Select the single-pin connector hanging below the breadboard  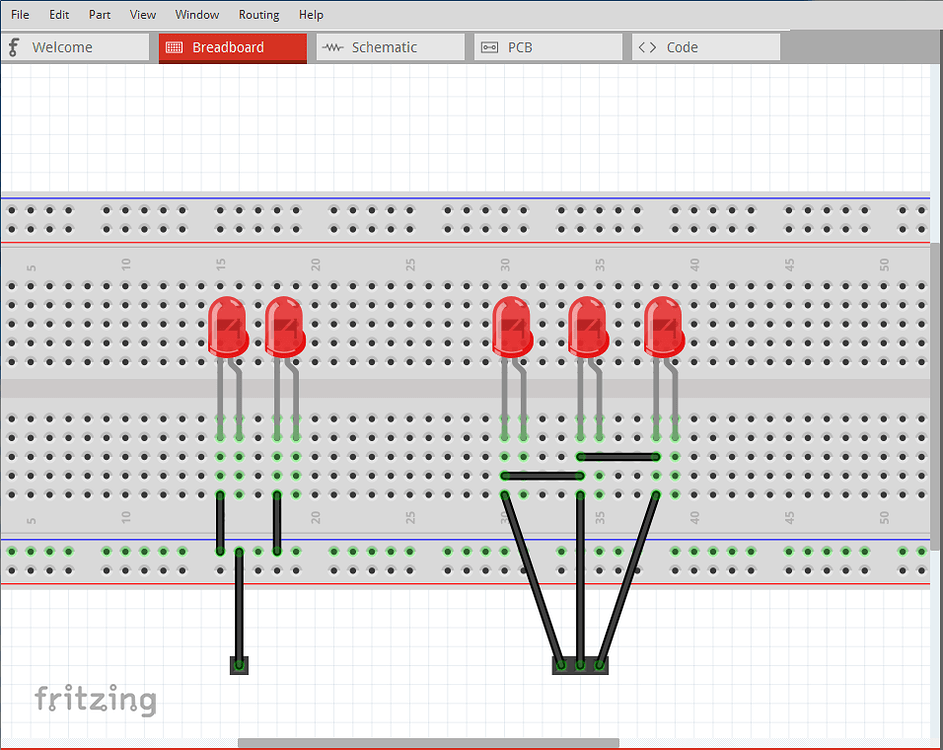[239, 663]
